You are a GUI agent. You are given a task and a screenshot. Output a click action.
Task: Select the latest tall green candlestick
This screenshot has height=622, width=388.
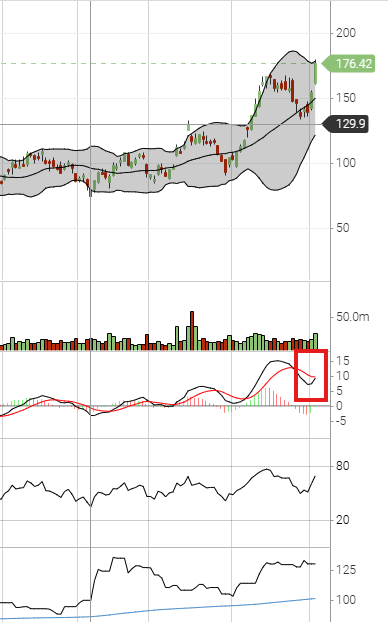(316, 72)
